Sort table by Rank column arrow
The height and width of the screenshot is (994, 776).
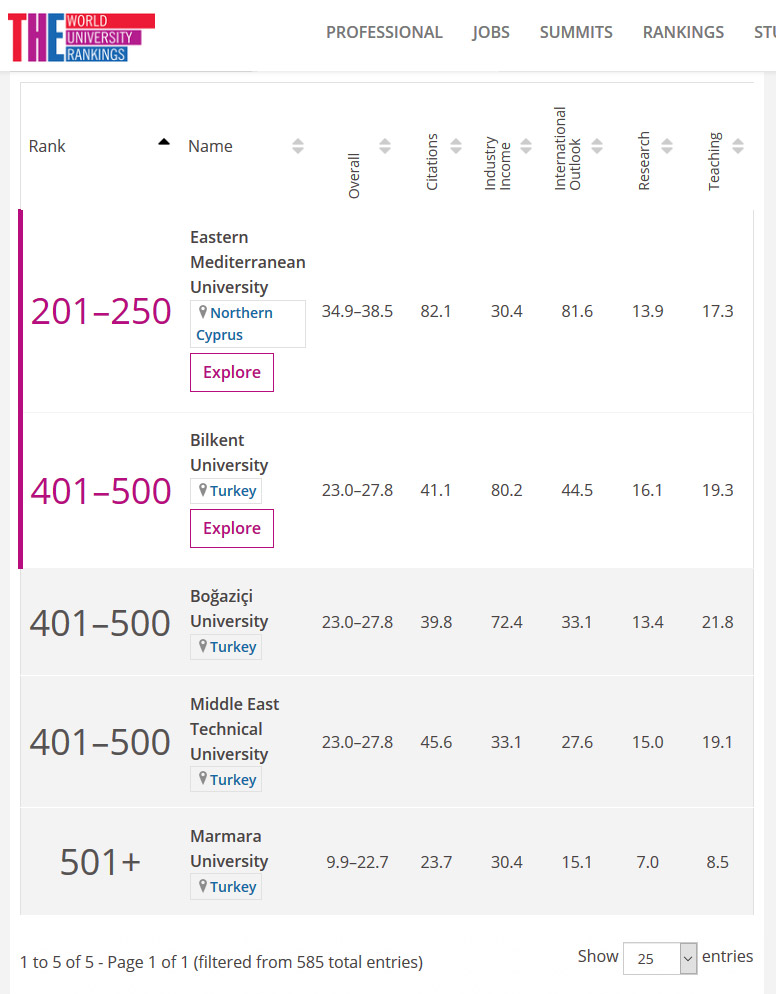164,143
